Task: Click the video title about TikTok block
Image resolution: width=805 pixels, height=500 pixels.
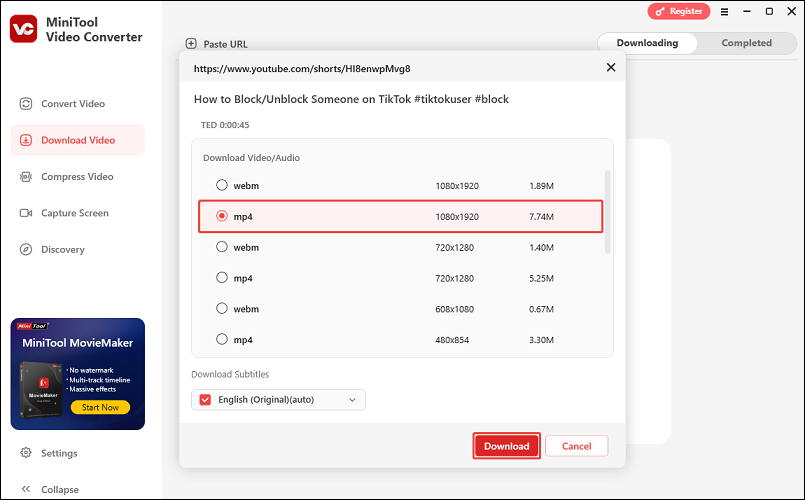Action: pyautogui.click(x=351, y=99)
